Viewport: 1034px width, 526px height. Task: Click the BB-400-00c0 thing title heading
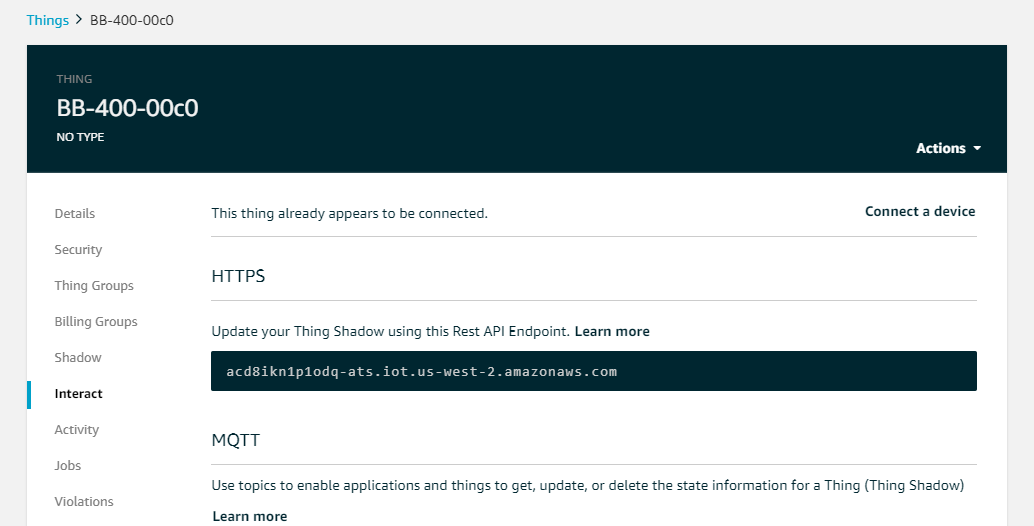[127, 108]
